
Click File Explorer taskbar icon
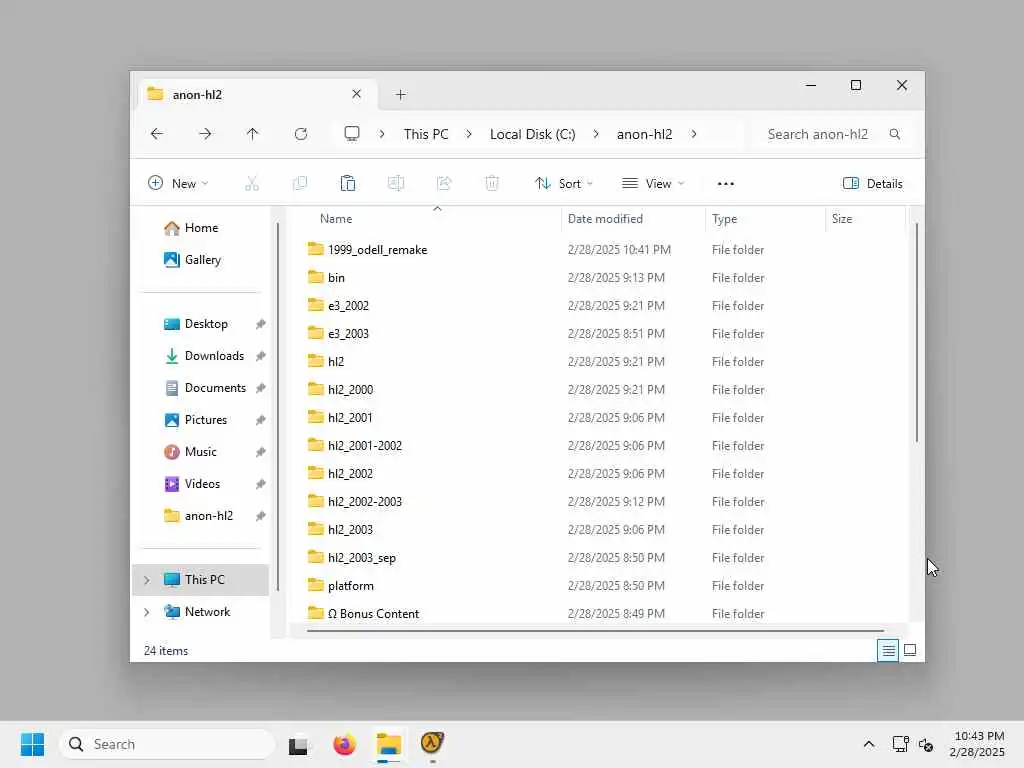coord(389,744)
